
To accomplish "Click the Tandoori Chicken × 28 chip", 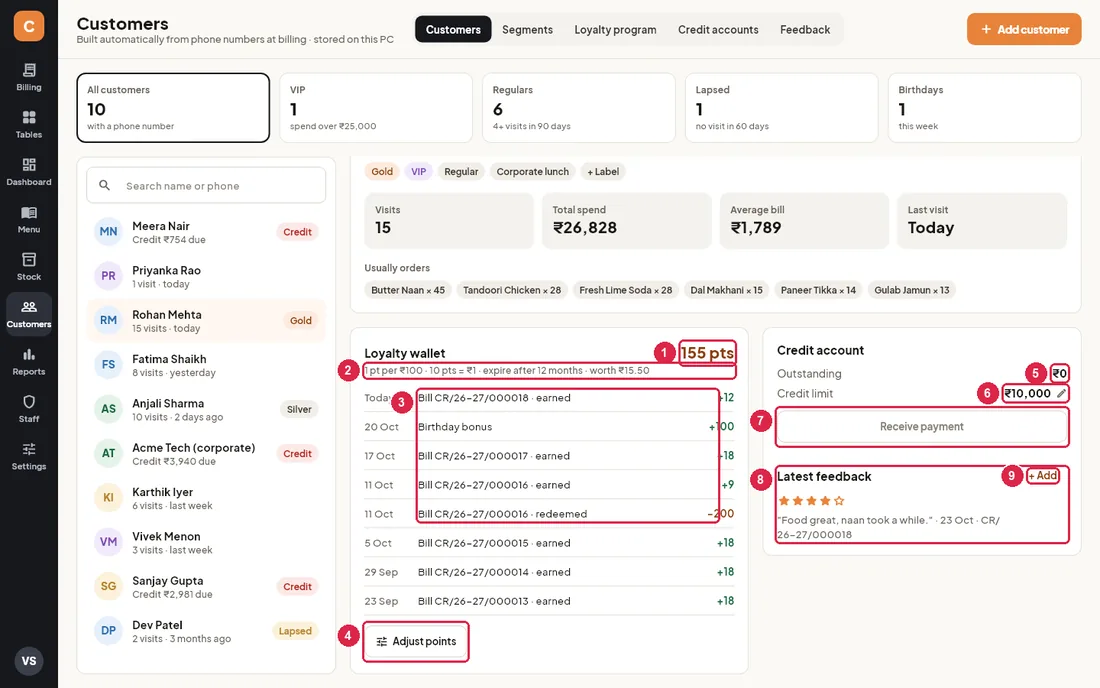I will [x=512, y=290].
